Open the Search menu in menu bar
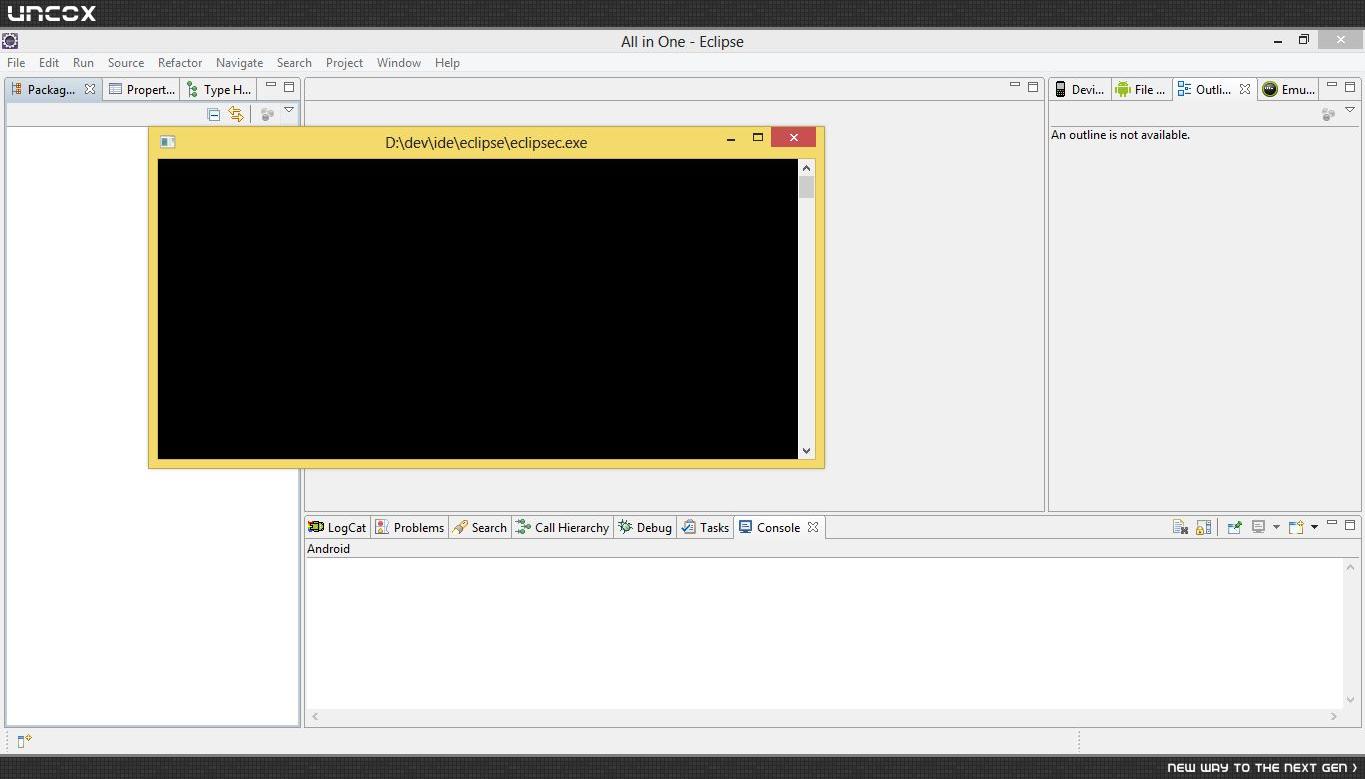This screenshot has height=779, width=1365. click(294, 62)
